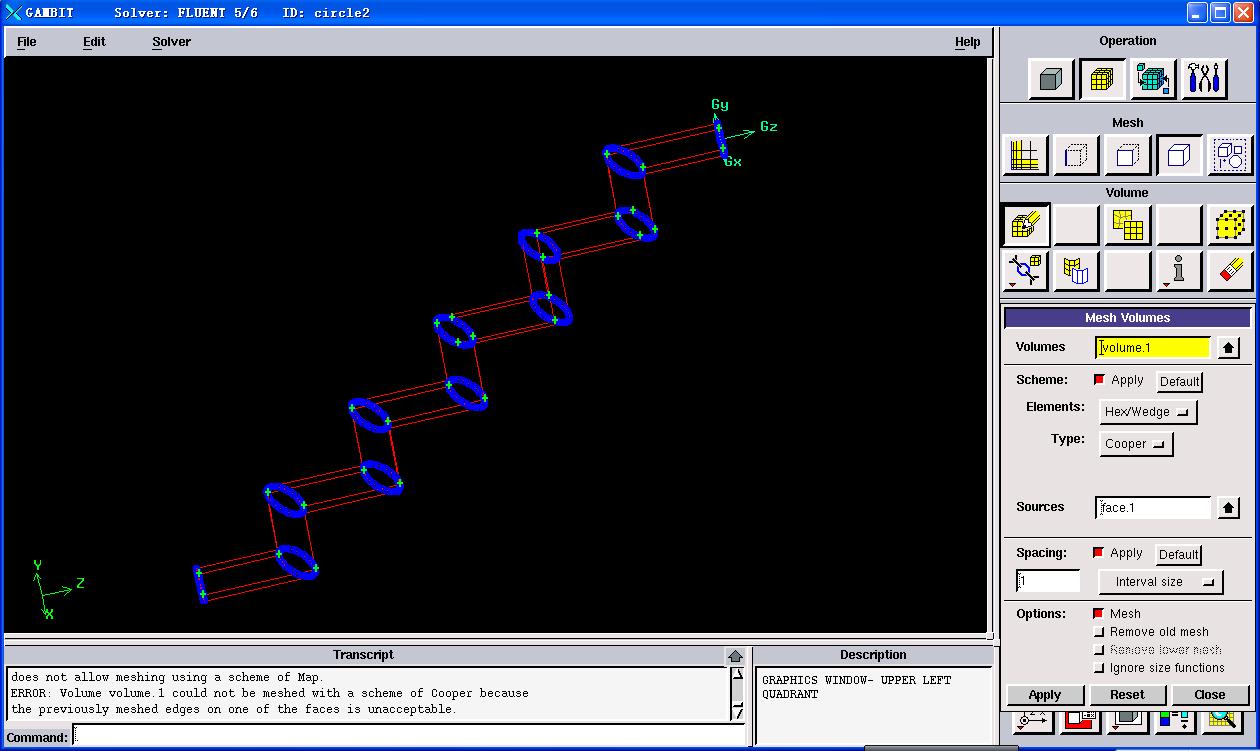The height and width of the screenshot is (751, 1260).
Task: Select the Mesh operation icon
Action: click(x=1102, y=79)
